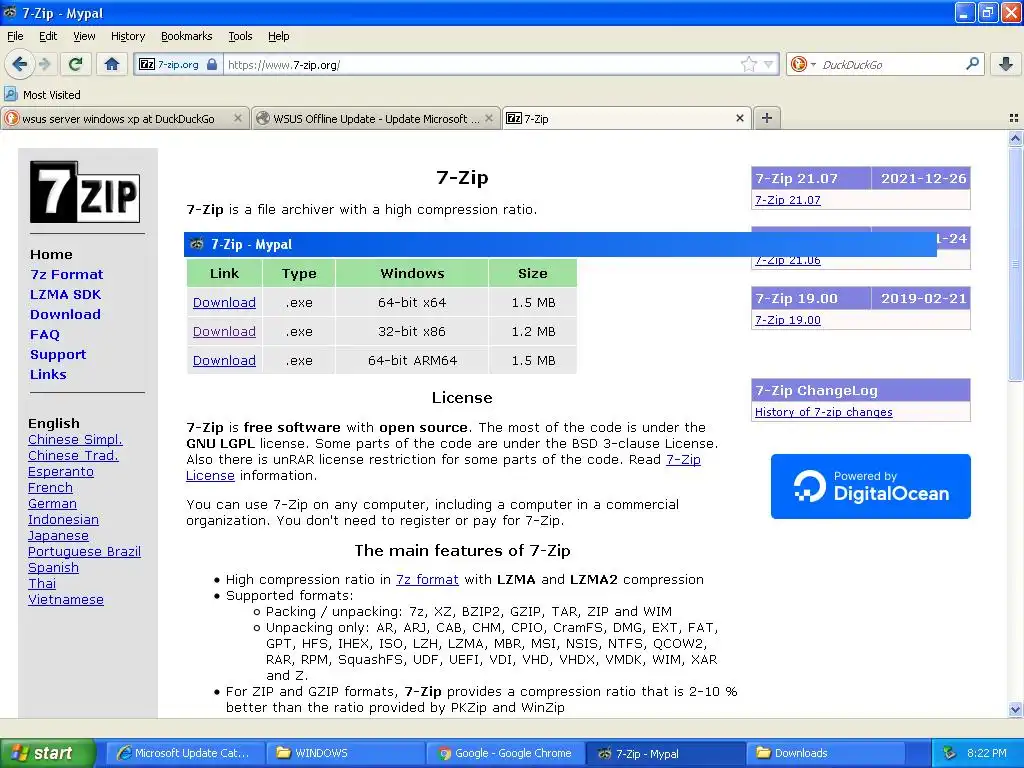1024x768 pixels.
Task: Switch language to German
Action: tap(52, 504)
